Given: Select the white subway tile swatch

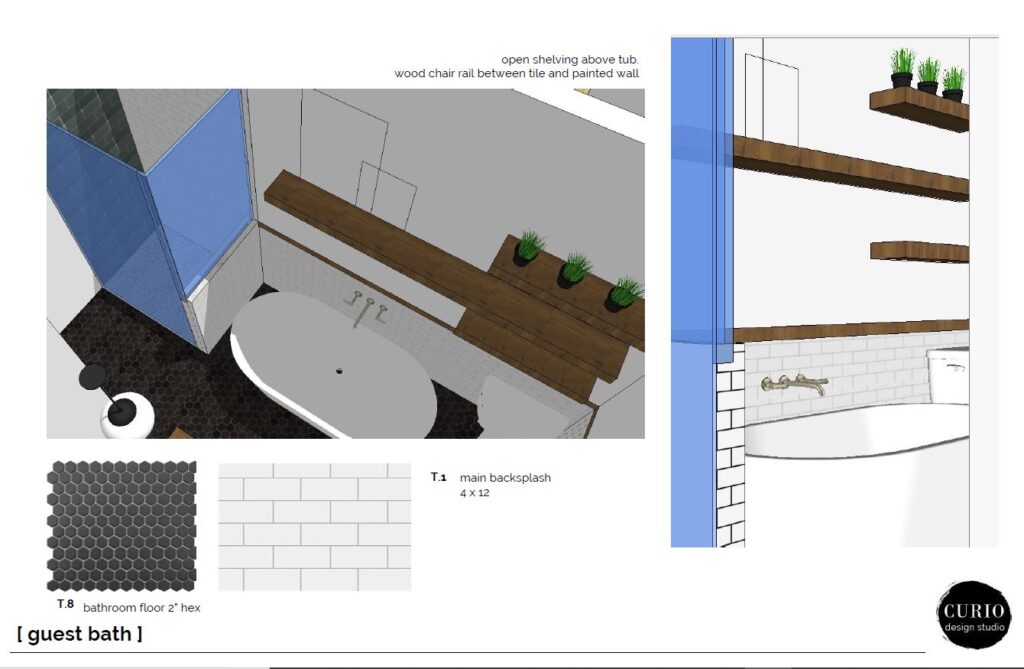Looking at the screenshot, I should click(314, 526).
